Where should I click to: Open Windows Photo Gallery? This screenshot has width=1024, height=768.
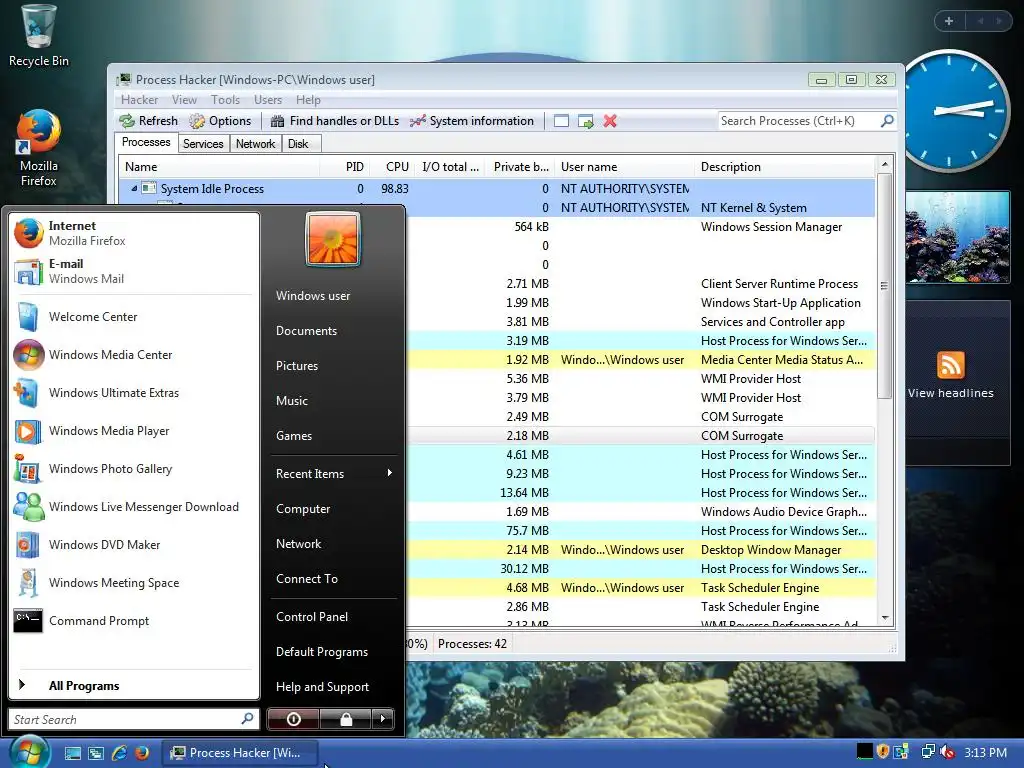(134, 469)
